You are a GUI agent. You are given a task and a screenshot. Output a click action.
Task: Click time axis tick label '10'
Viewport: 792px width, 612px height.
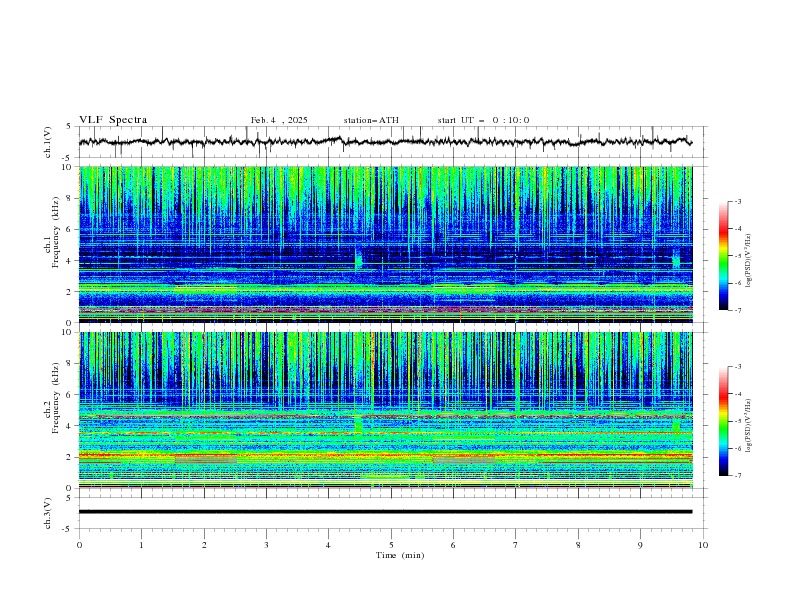703,545
